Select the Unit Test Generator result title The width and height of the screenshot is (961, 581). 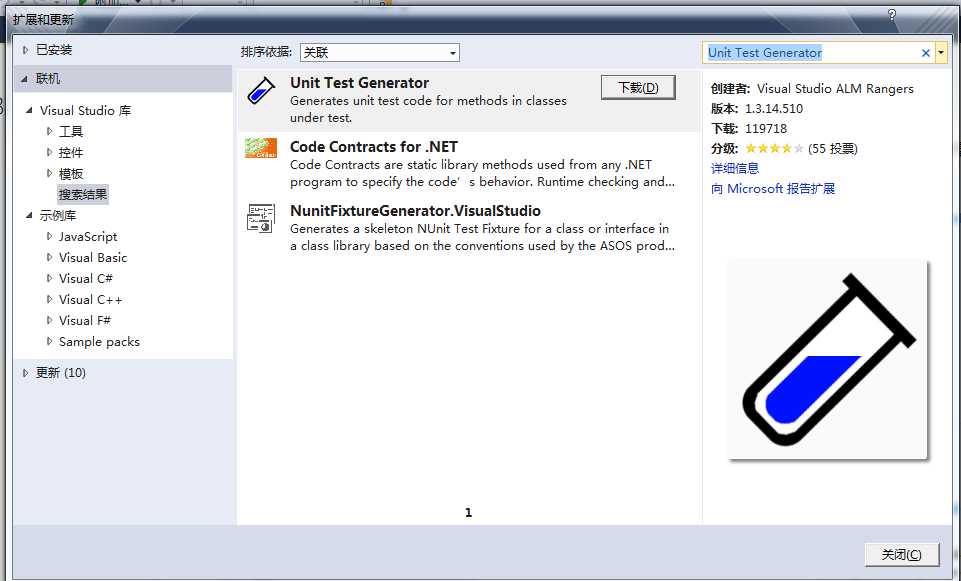coord(360,83)
